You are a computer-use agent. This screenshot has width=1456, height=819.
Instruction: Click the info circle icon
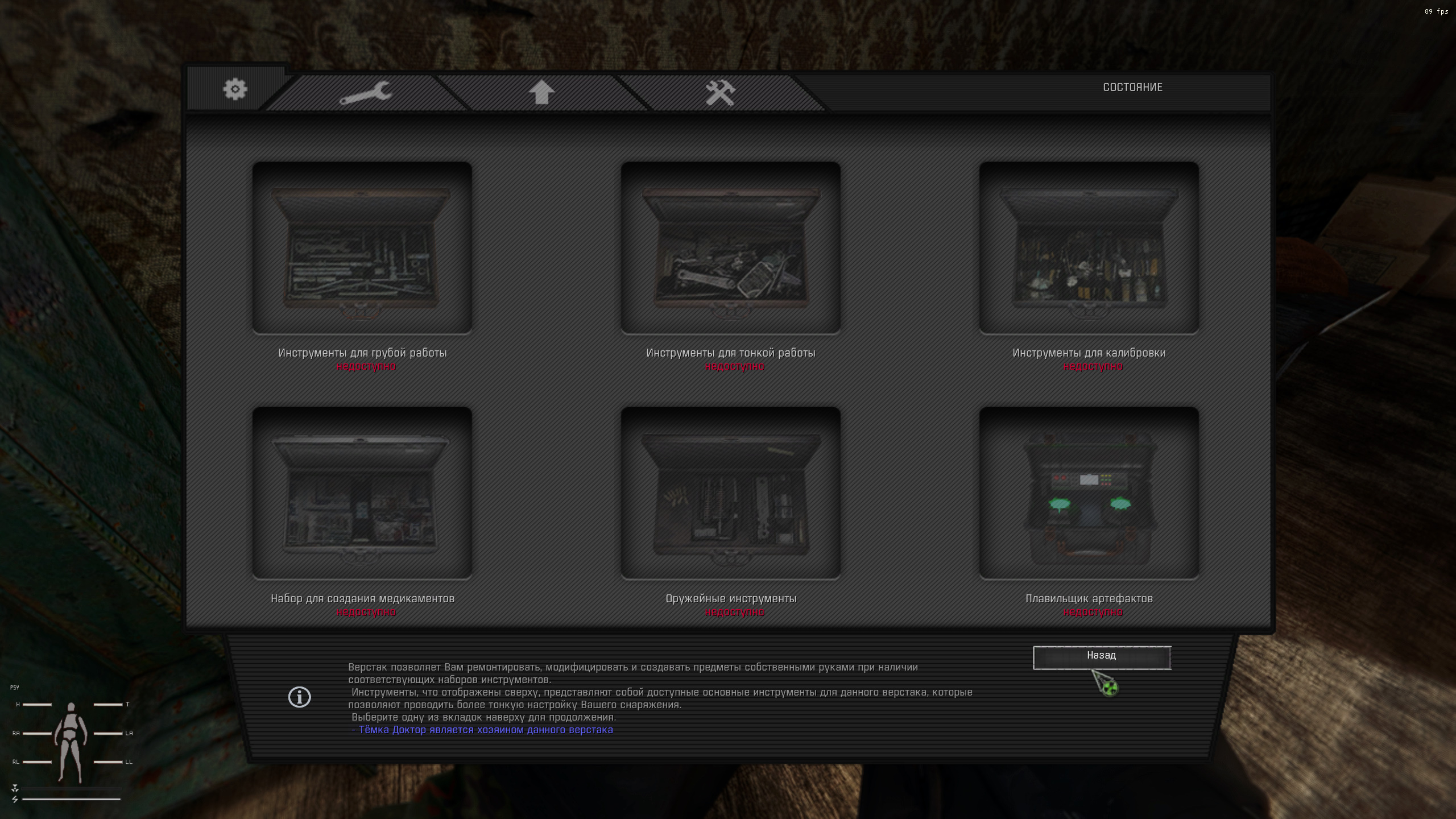click(299, 697)
